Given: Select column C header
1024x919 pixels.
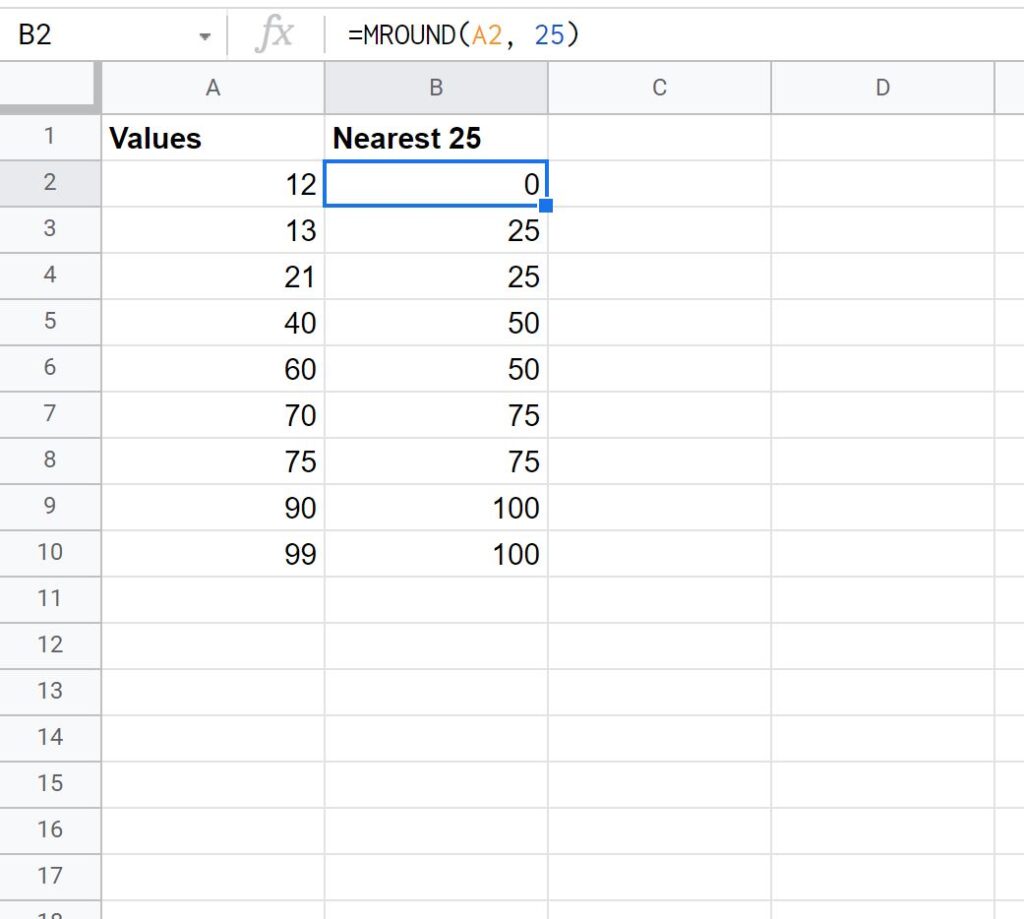Looking at the screenshot, I should [x=659, y=88].
